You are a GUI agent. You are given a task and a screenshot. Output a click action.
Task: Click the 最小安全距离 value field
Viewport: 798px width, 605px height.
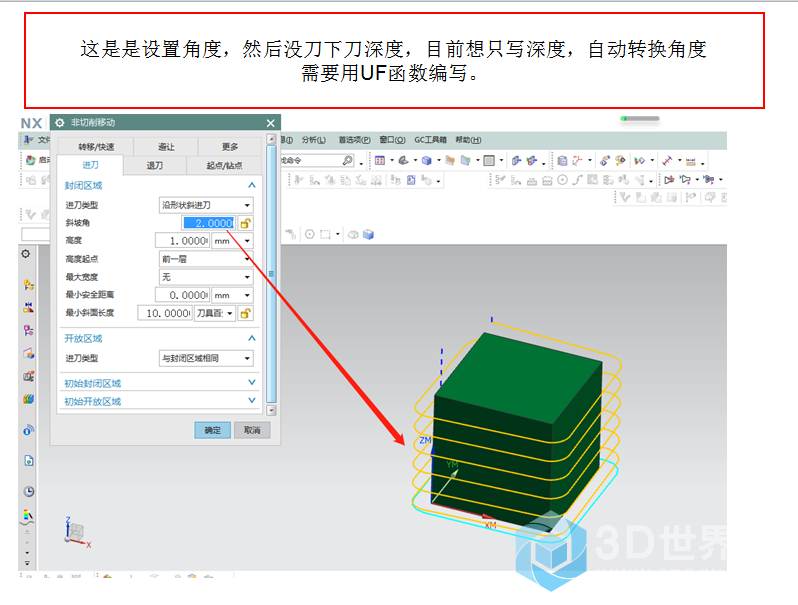point(183,295)
